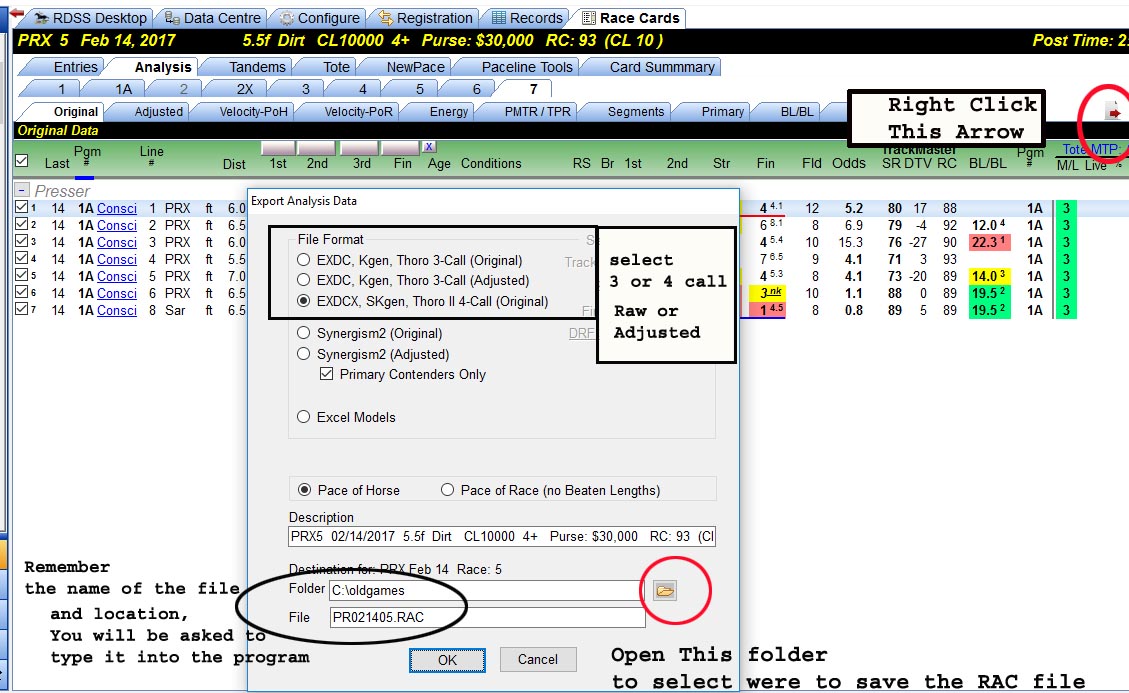Uncheck paceline row 4 checkbox
The width and height of the screenshot is (1129, 693).
tap(22, 259)
